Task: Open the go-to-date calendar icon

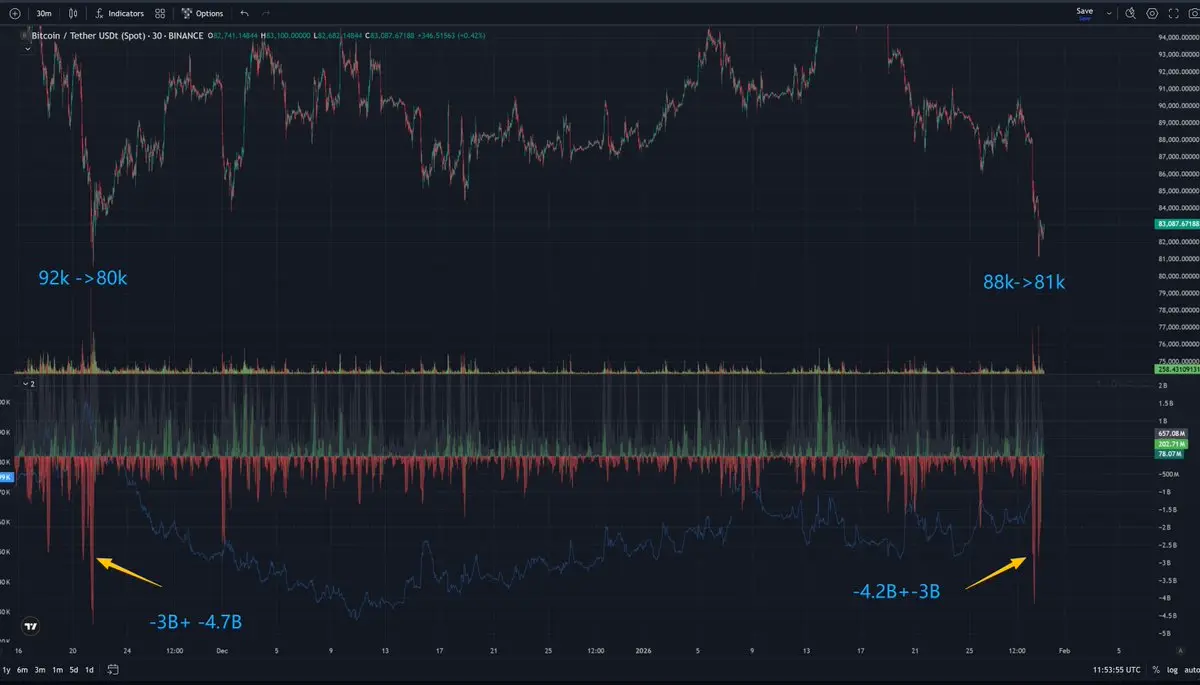Action: pyautogui.click(x=114, y=669)
